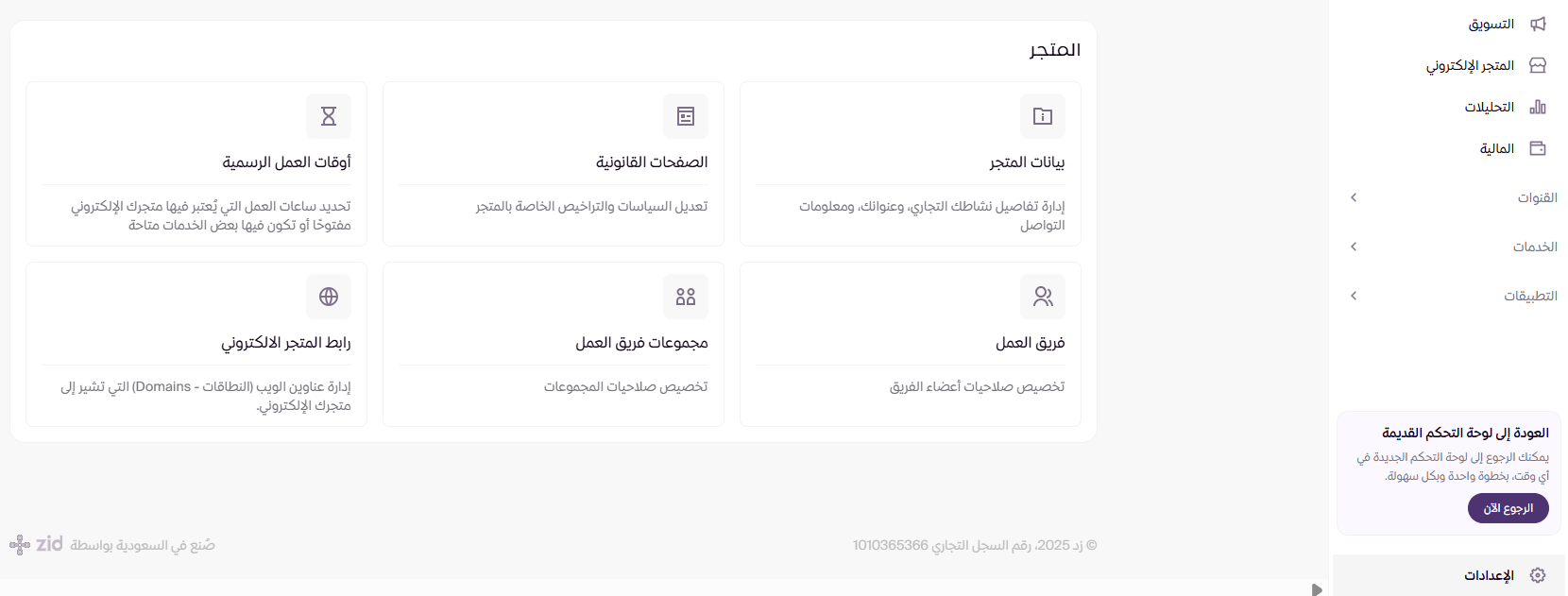This screenshot has width=1568, height=596.
Task: Click the team members people icon
Action: 1043,297
